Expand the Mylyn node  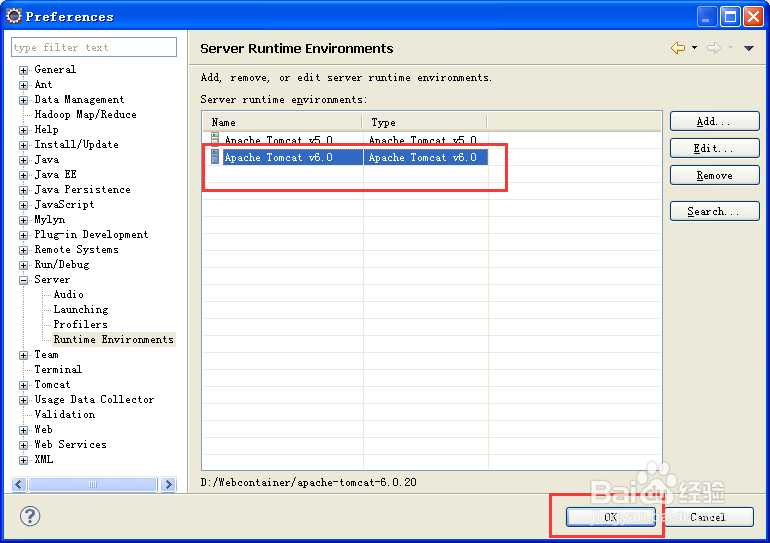(24, 220)
